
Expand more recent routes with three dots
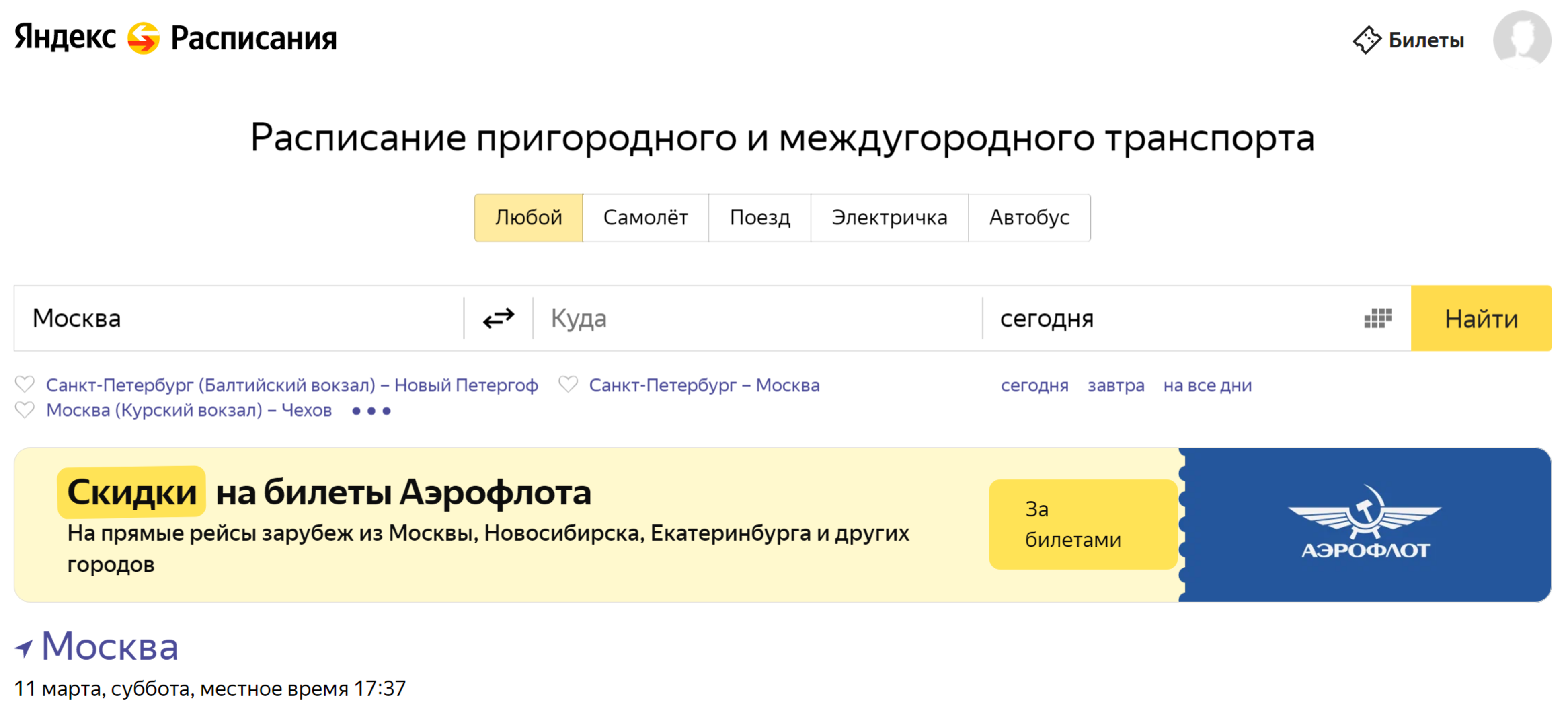coord(371,411)
